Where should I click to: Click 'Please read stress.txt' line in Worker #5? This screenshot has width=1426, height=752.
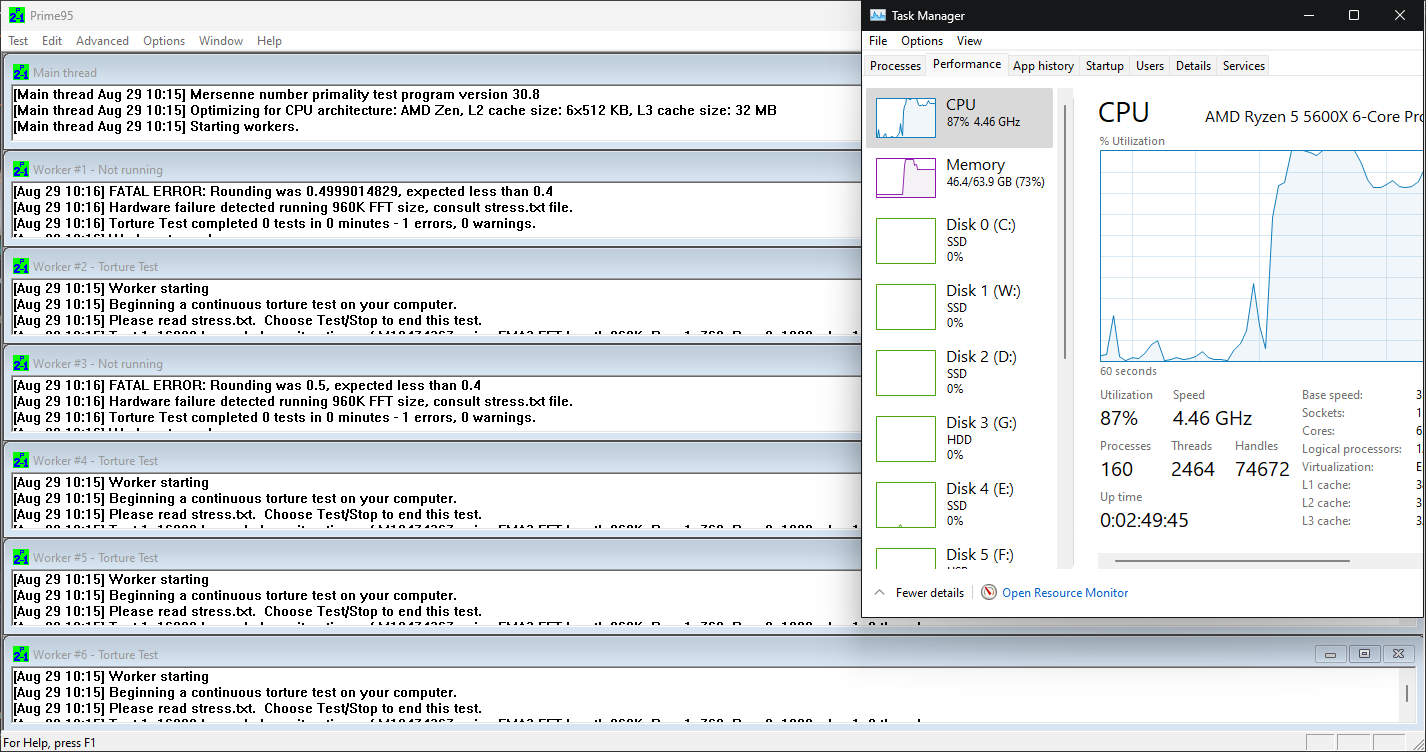[x=247, y=611]
